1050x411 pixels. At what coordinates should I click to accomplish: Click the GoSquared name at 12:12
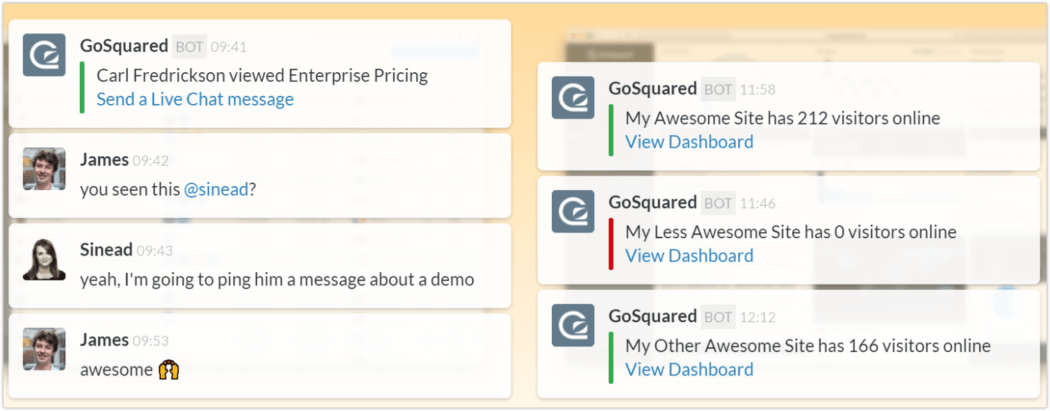tap(652, 316)
